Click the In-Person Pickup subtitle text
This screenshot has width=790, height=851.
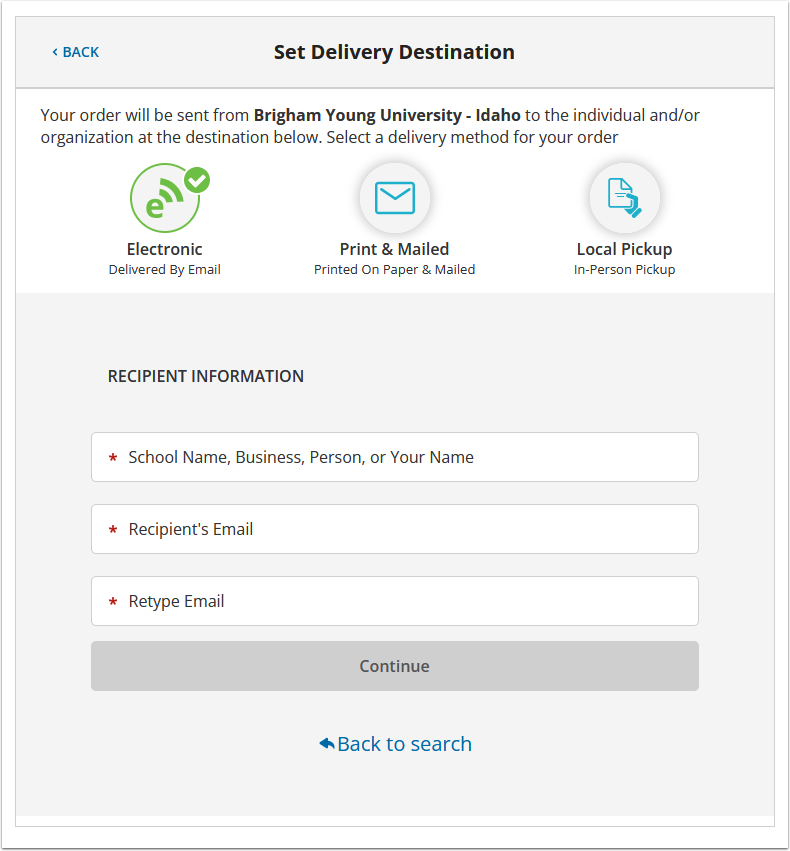pyautogui.click(x=625, y=270)
